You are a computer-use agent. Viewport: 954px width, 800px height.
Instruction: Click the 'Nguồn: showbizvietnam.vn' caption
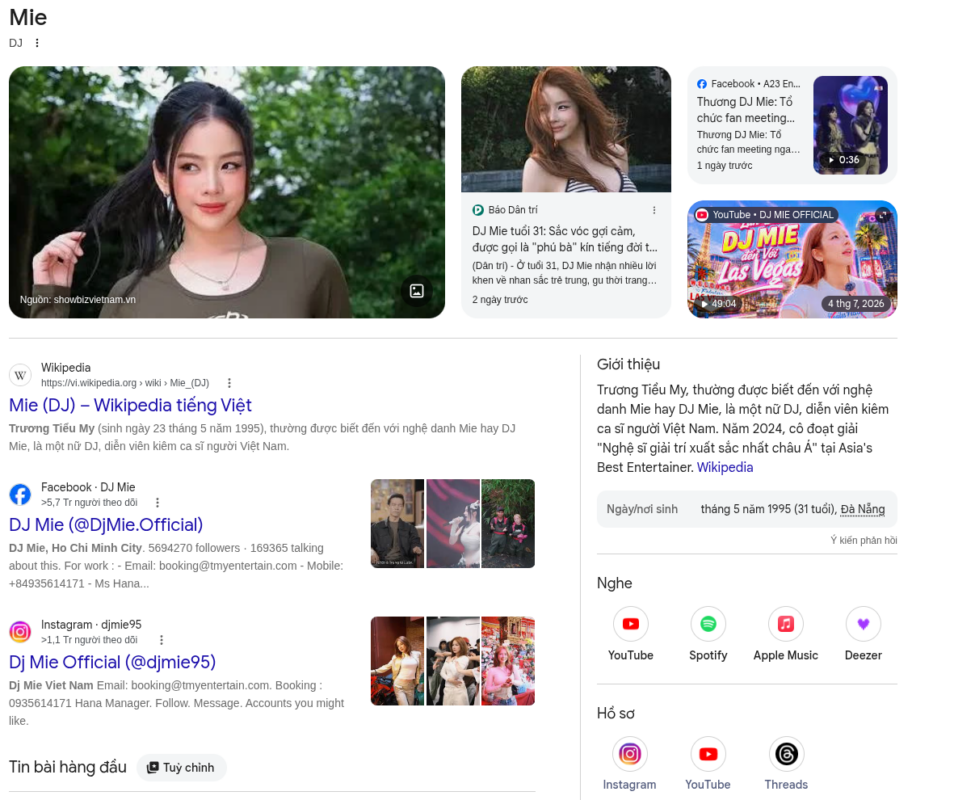[78, 299]
